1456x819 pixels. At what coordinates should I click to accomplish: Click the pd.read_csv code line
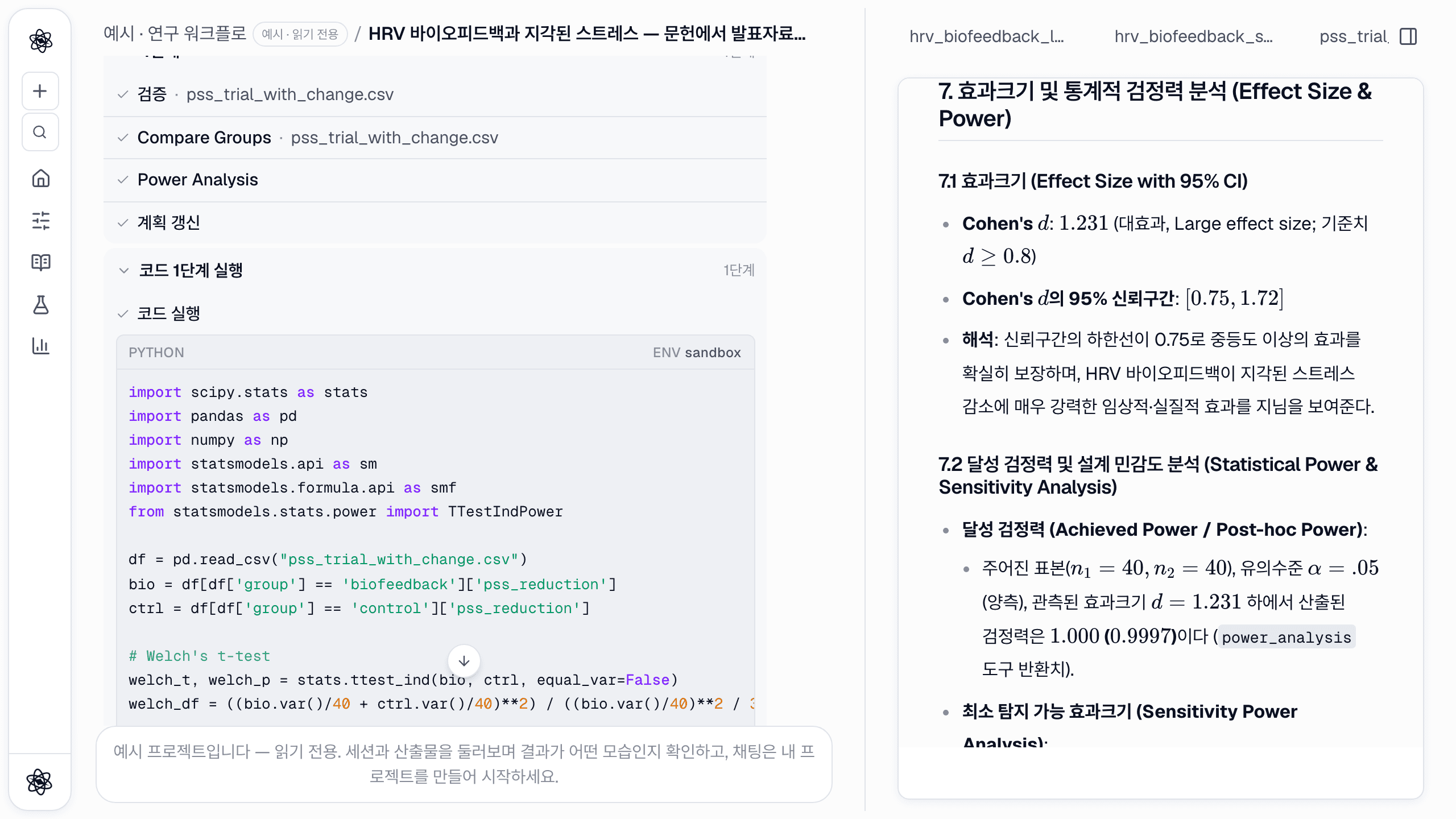pos(328,559)
